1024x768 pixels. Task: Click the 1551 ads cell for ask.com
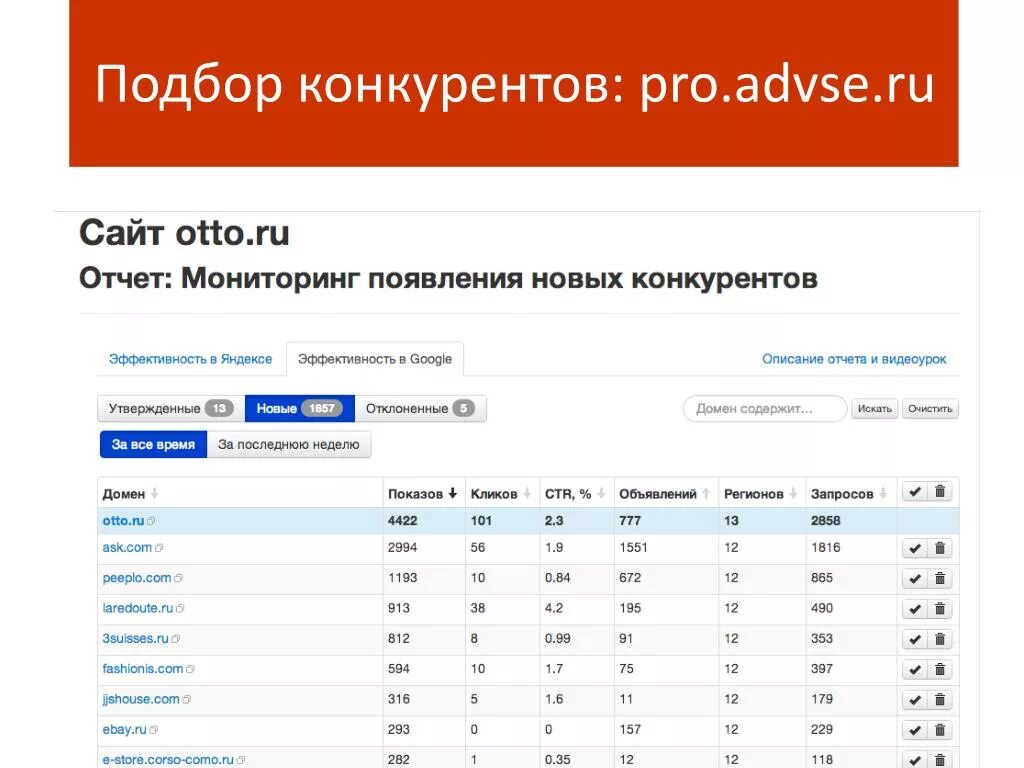(633, 548)
